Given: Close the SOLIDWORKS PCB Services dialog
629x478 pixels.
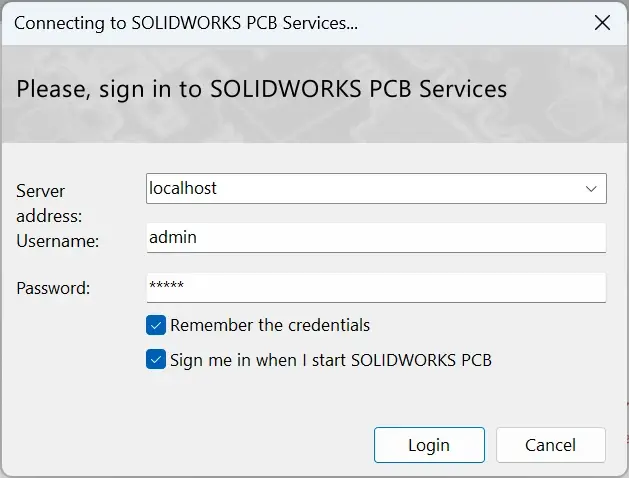Looking at the screenshot, I should [x=602, y=23].
